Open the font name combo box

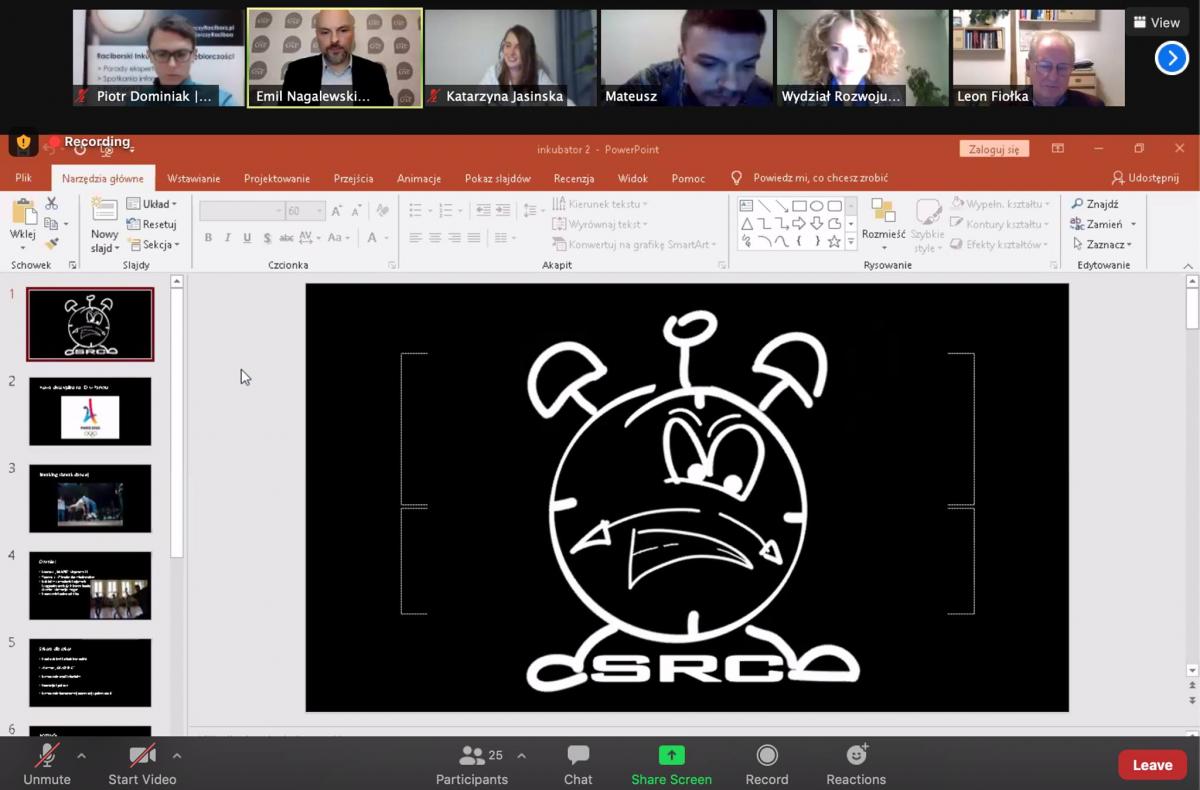click(241, 211)
